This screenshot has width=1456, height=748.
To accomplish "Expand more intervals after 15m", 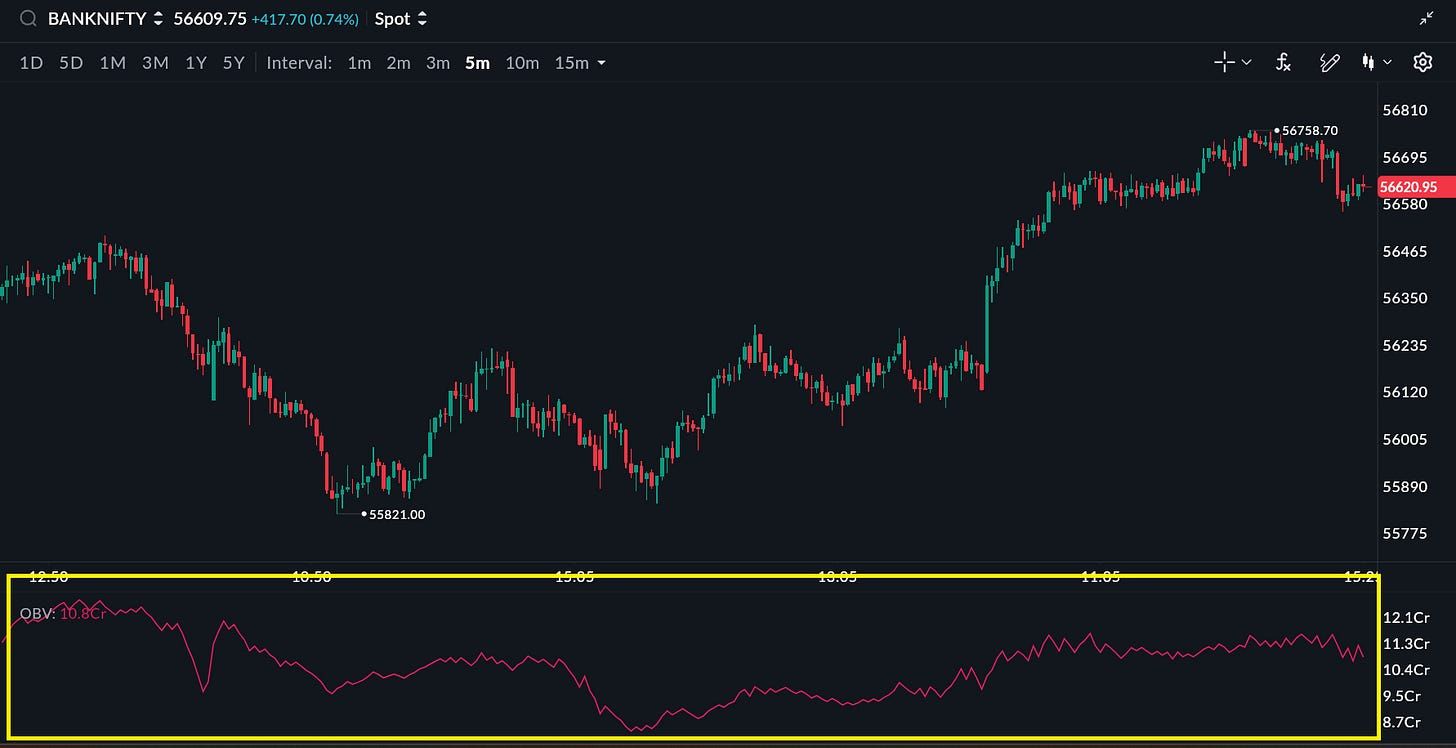I will point(602,63).
